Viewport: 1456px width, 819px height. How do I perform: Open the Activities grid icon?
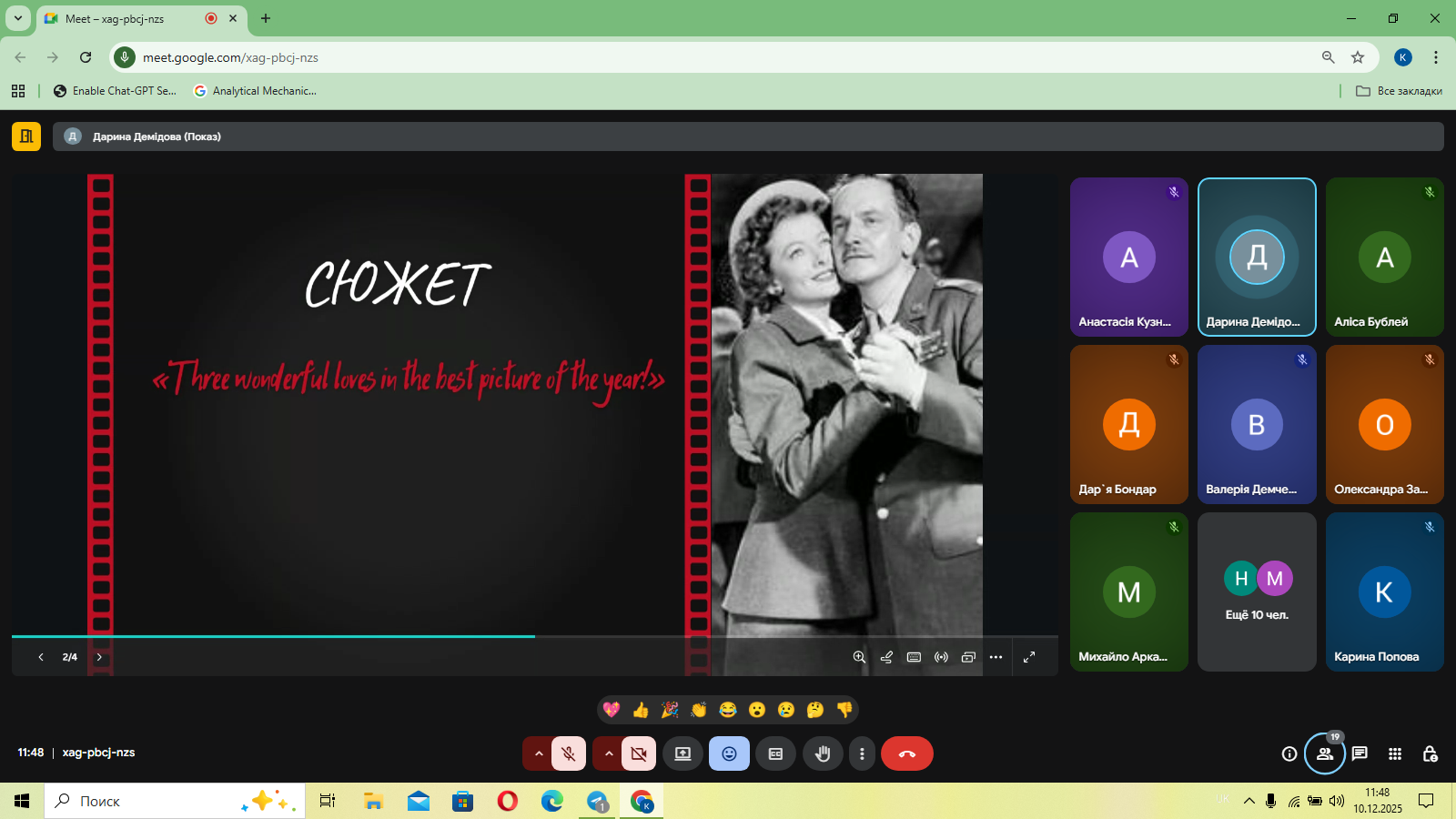[x=1394, y=753]
